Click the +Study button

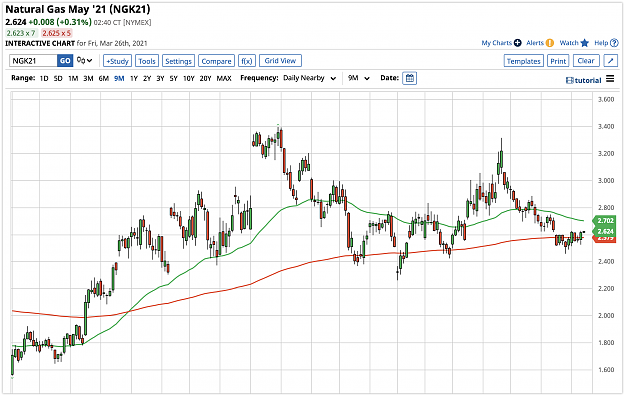pos(117,61)
